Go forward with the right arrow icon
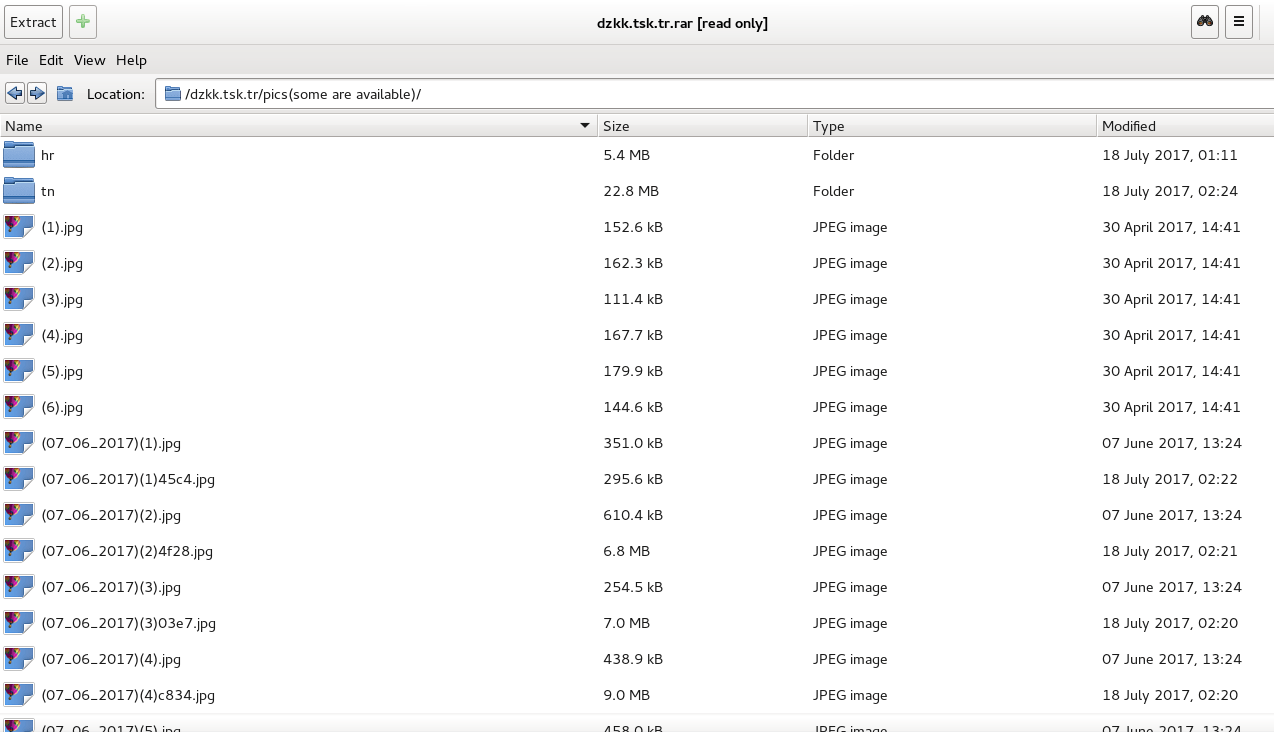Screen dimensions: 1274x732 point(37,93)
